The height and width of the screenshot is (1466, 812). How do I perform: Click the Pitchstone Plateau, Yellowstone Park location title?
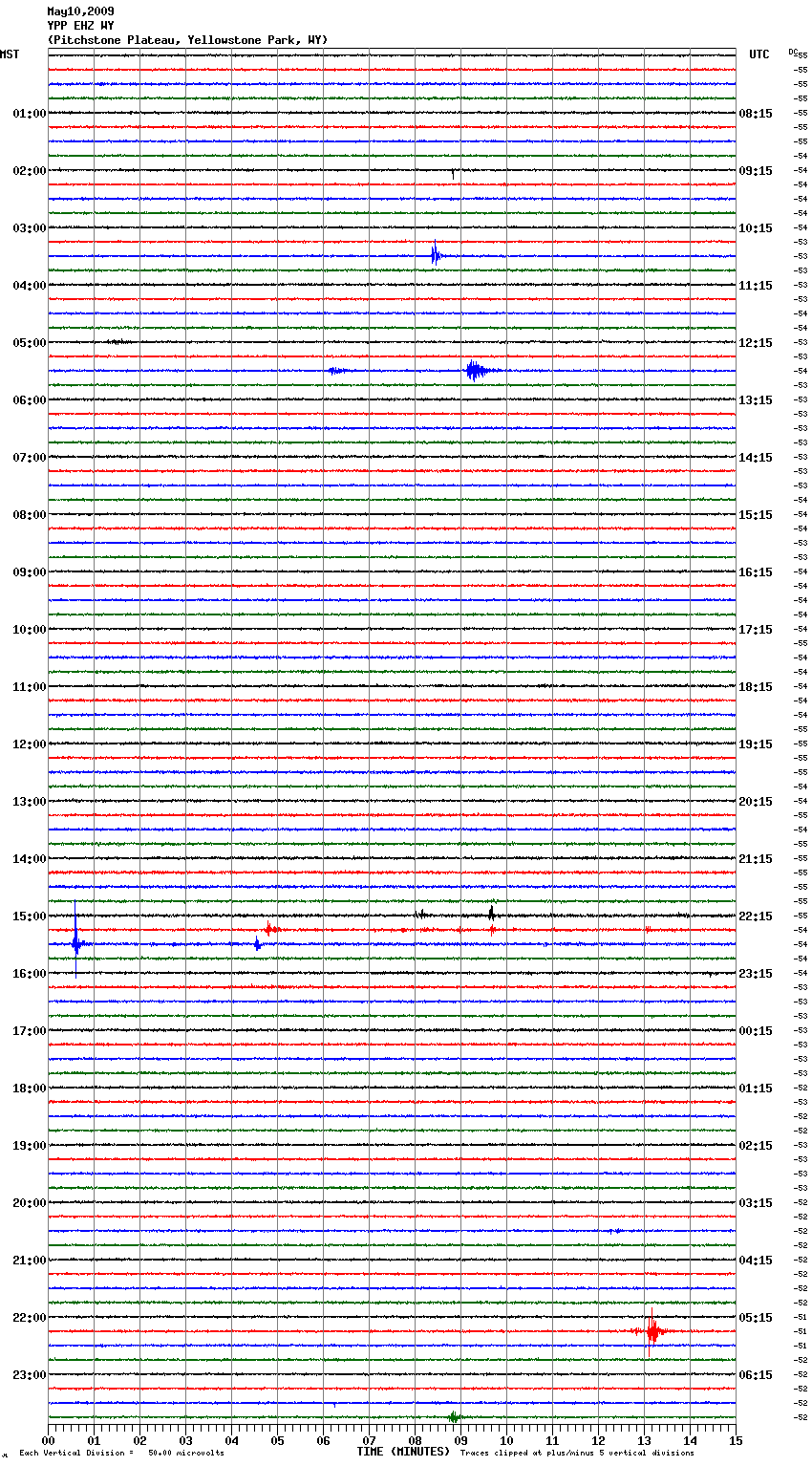pyautogui.click(x=187, y=40)
